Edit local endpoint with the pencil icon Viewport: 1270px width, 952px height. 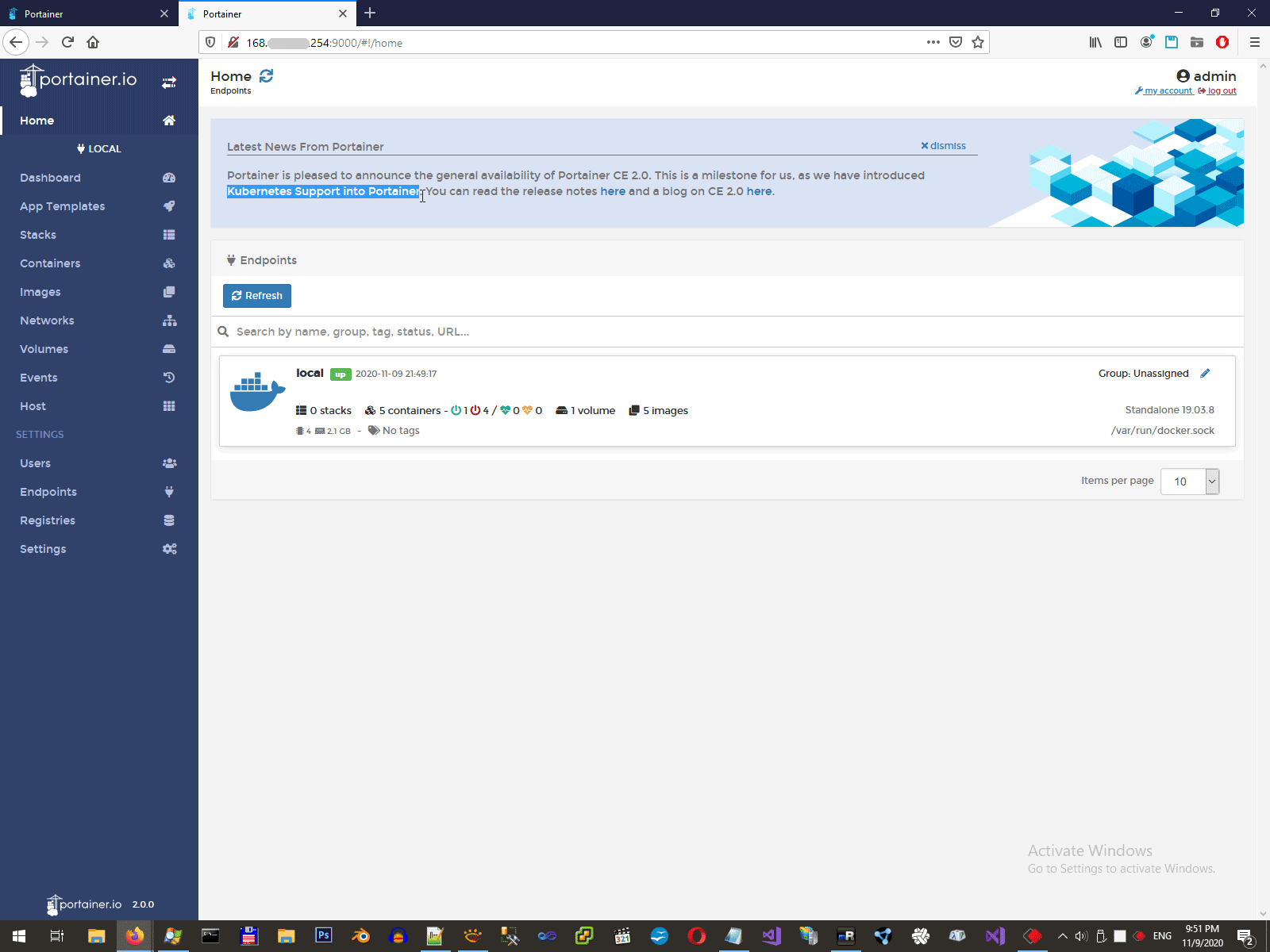(x=1205, y=374)
